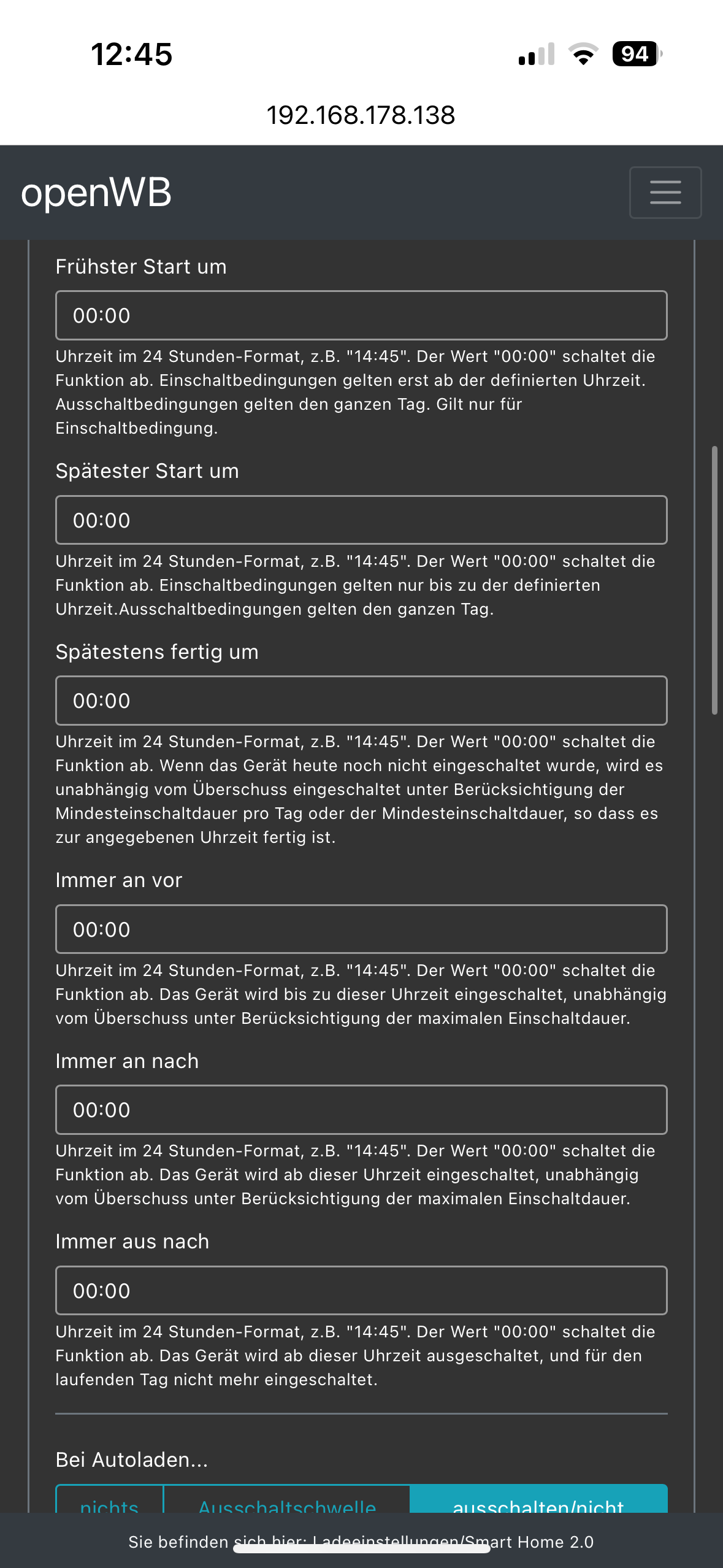Select the 'nichts' option for Autoladen
Screen dimensions: 723x1568
[110, 1501]
